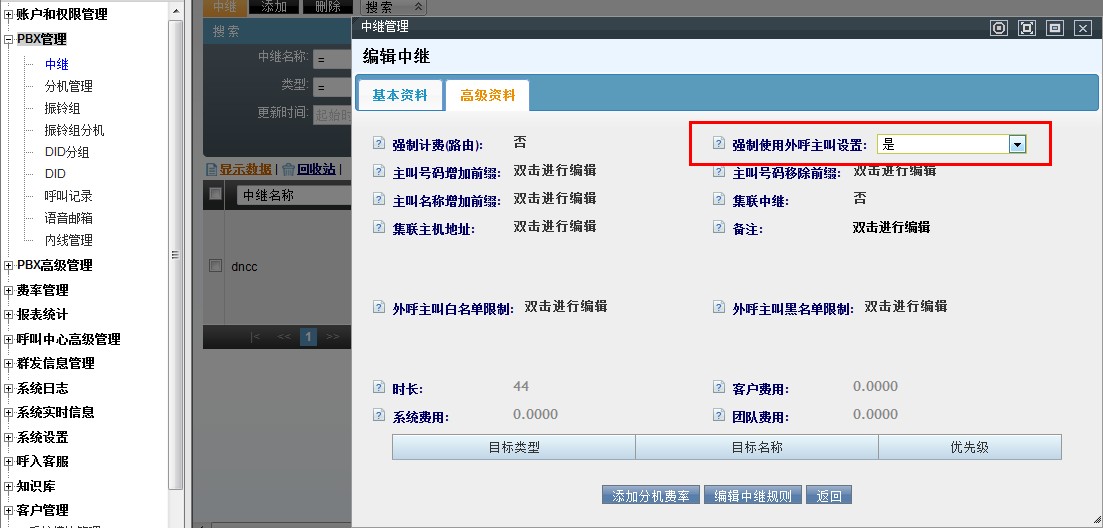The width and height of the screenshot is (1103, 528).
Task: Click help icon beside 时长 field
Action: click(x=378, y=388)
